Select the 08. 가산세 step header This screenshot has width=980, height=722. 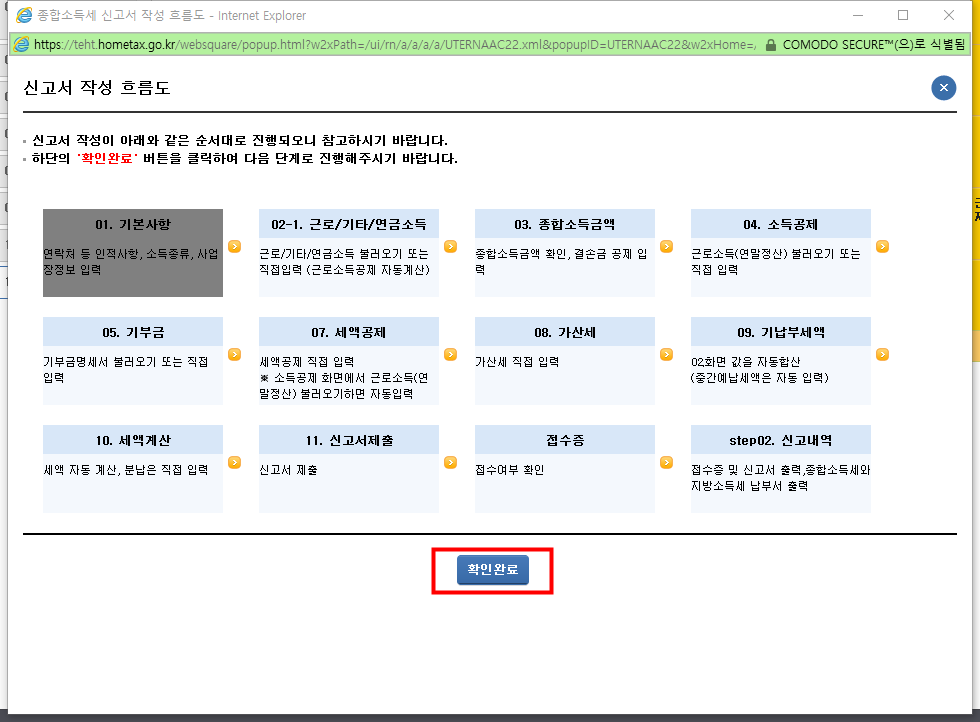point(565,333)
